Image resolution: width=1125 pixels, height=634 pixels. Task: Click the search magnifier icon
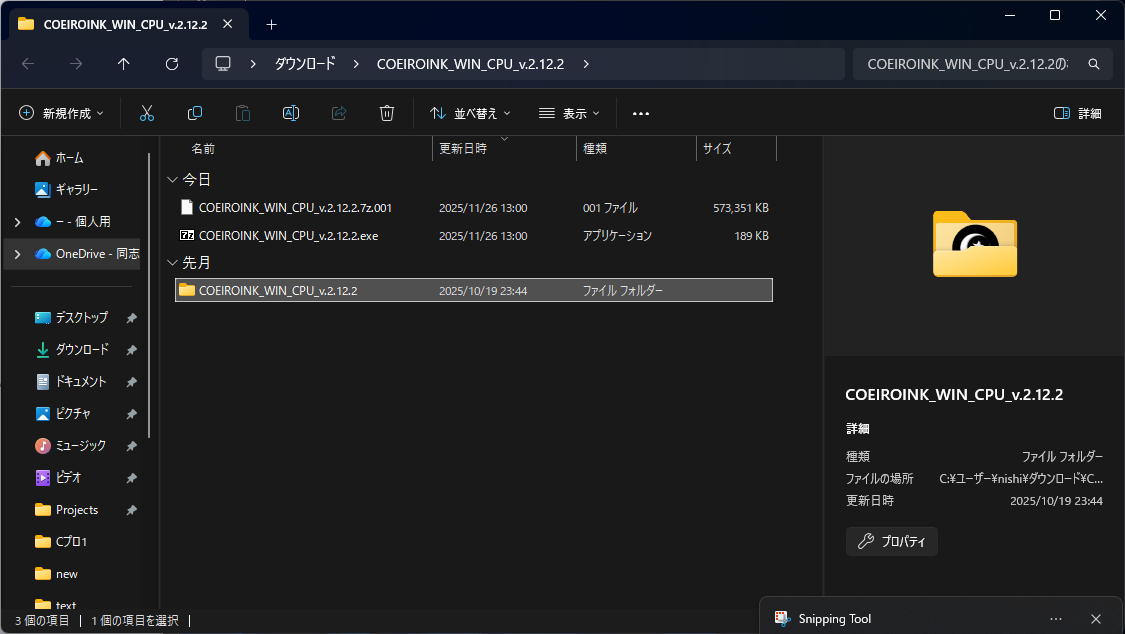point(1093,64)
